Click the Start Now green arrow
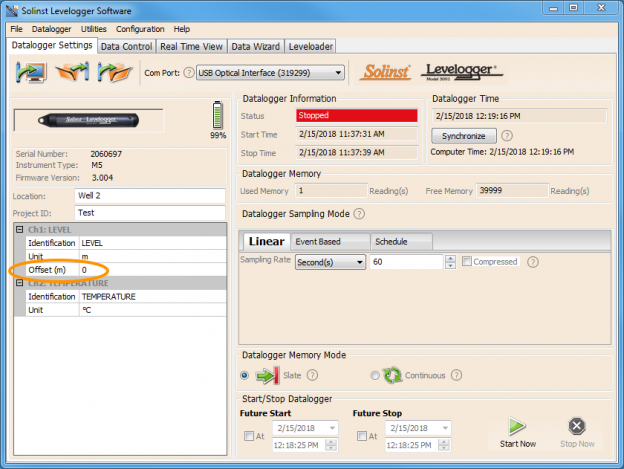Screen dimensions: 624x469 click(x=517, y=426)
